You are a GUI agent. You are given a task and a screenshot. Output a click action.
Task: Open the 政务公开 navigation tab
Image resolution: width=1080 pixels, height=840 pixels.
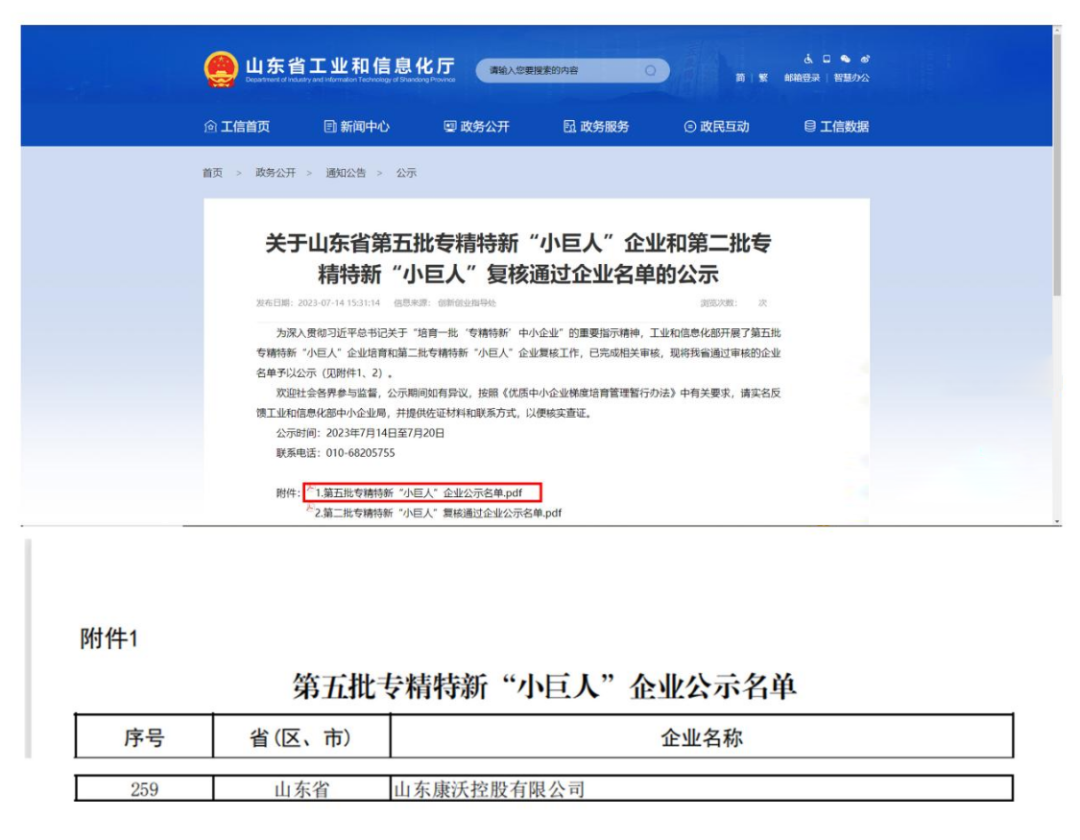(x=477, y=127)
